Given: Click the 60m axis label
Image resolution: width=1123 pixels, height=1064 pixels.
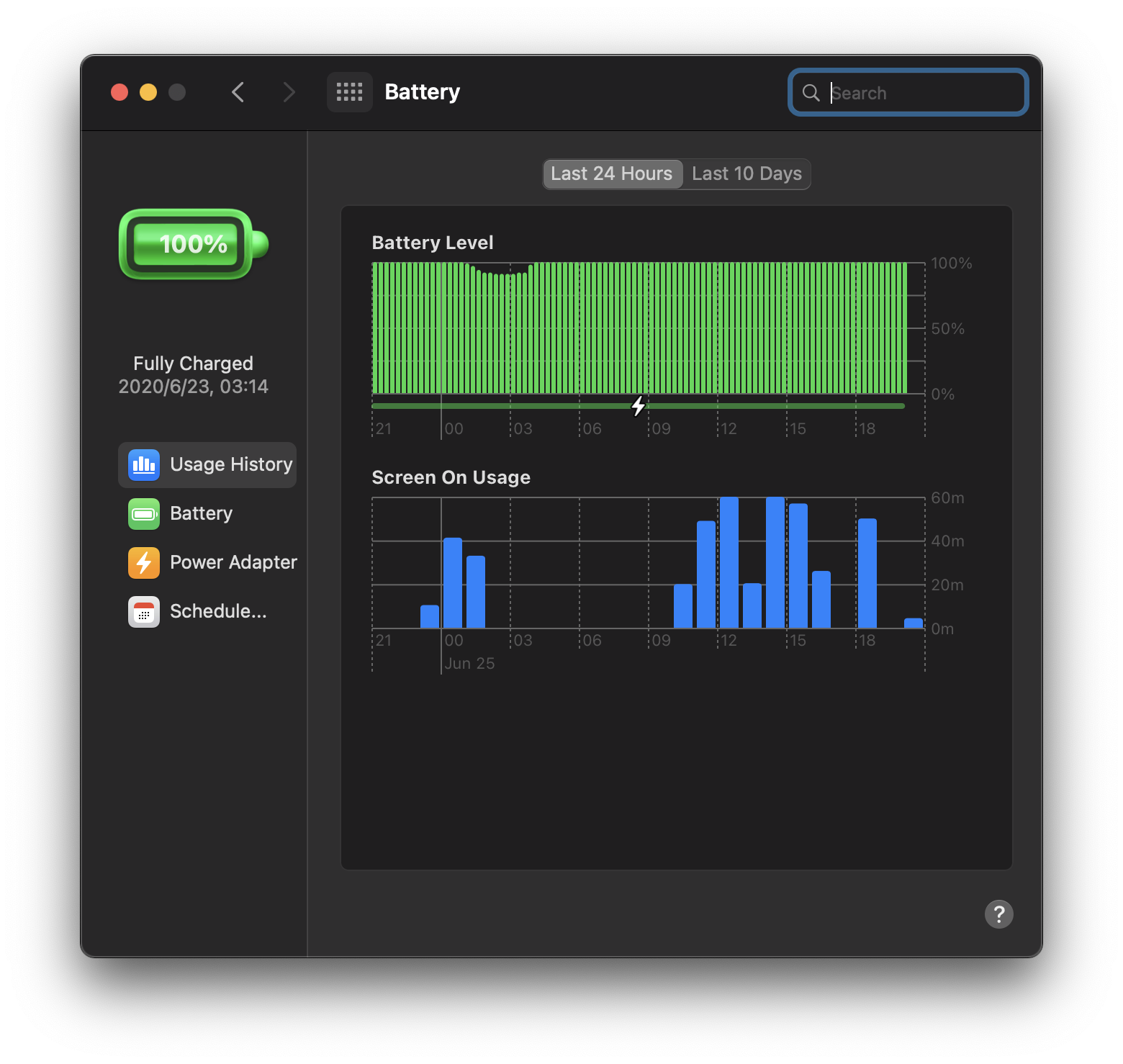Looking at the screenshot, I should (x=947, y=498).
